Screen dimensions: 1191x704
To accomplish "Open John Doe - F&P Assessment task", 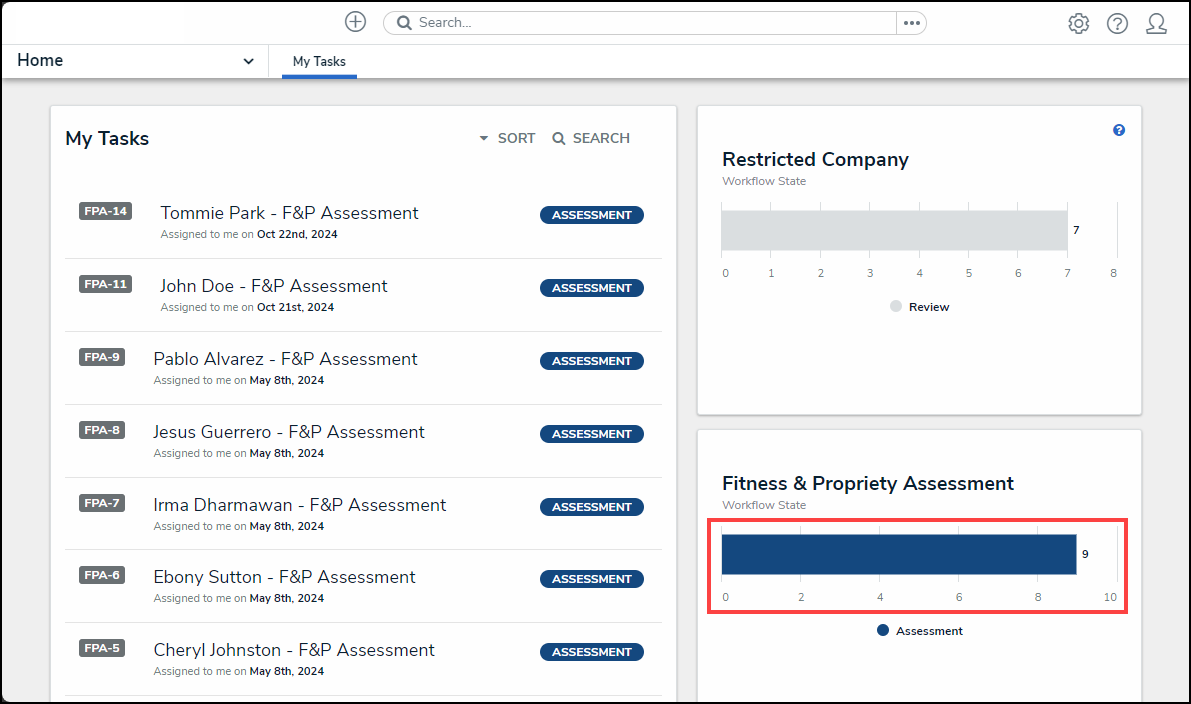I will click(273, 286).
